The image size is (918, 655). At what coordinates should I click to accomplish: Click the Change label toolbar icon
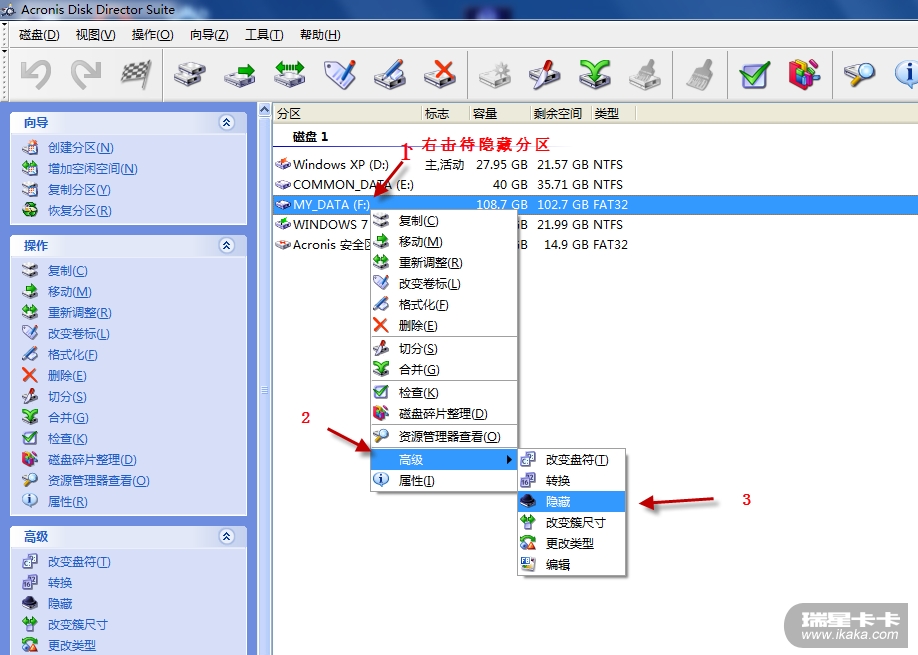[x=340, y=75]
